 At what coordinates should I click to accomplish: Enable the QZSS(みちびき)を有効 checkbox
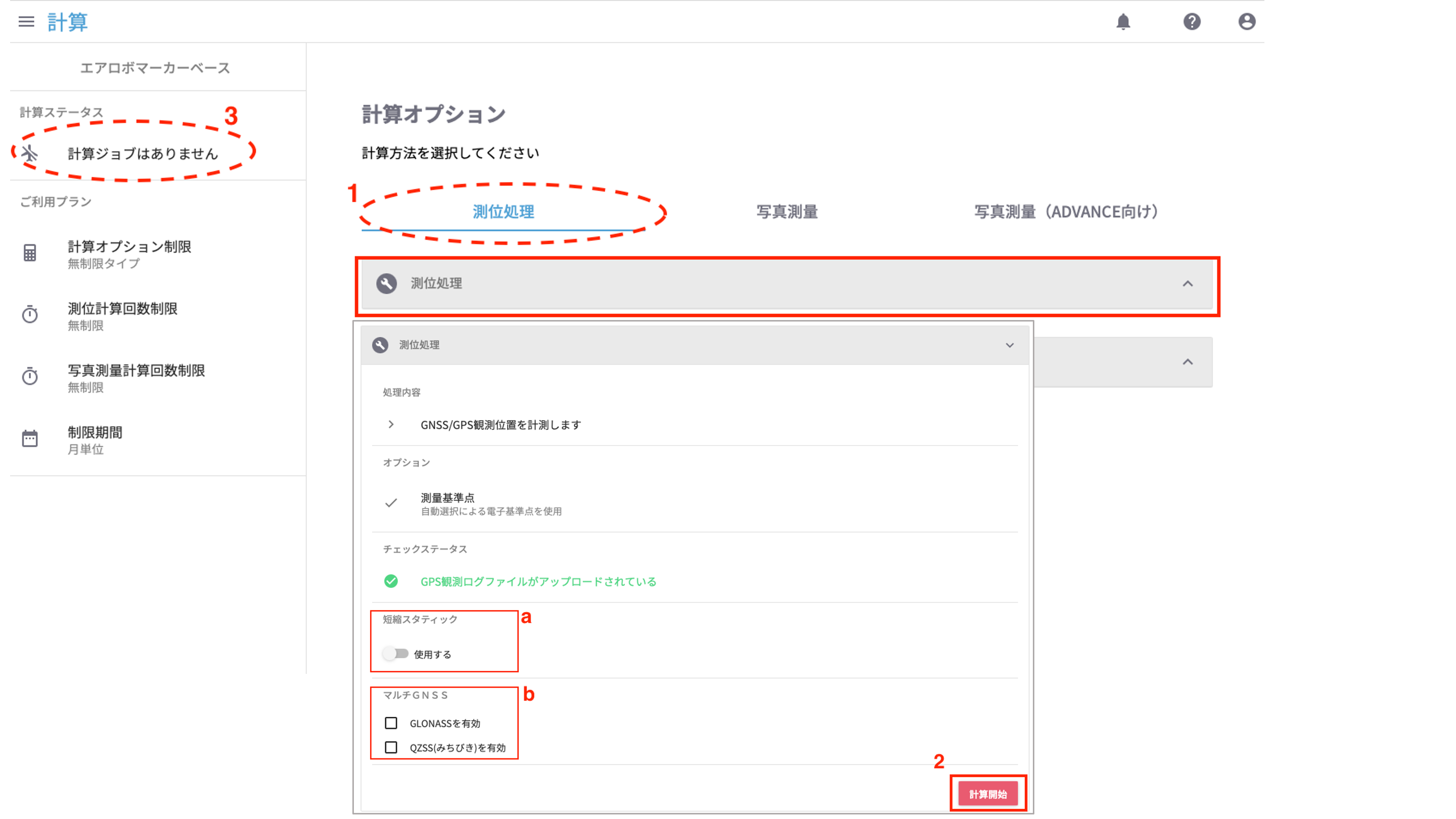point(391,747)
